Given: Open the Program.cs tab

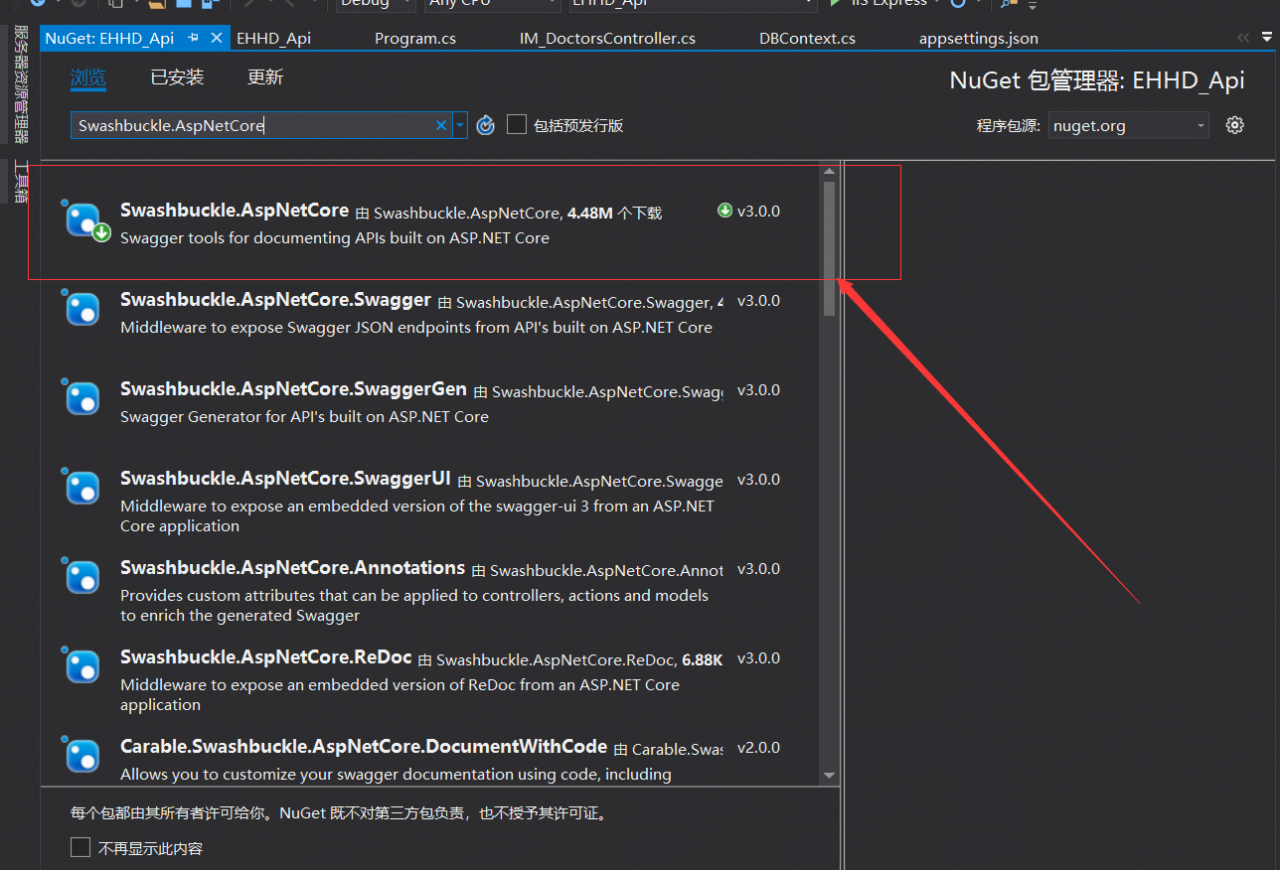Looking at the screenshot, I should [x=415, y=38].
